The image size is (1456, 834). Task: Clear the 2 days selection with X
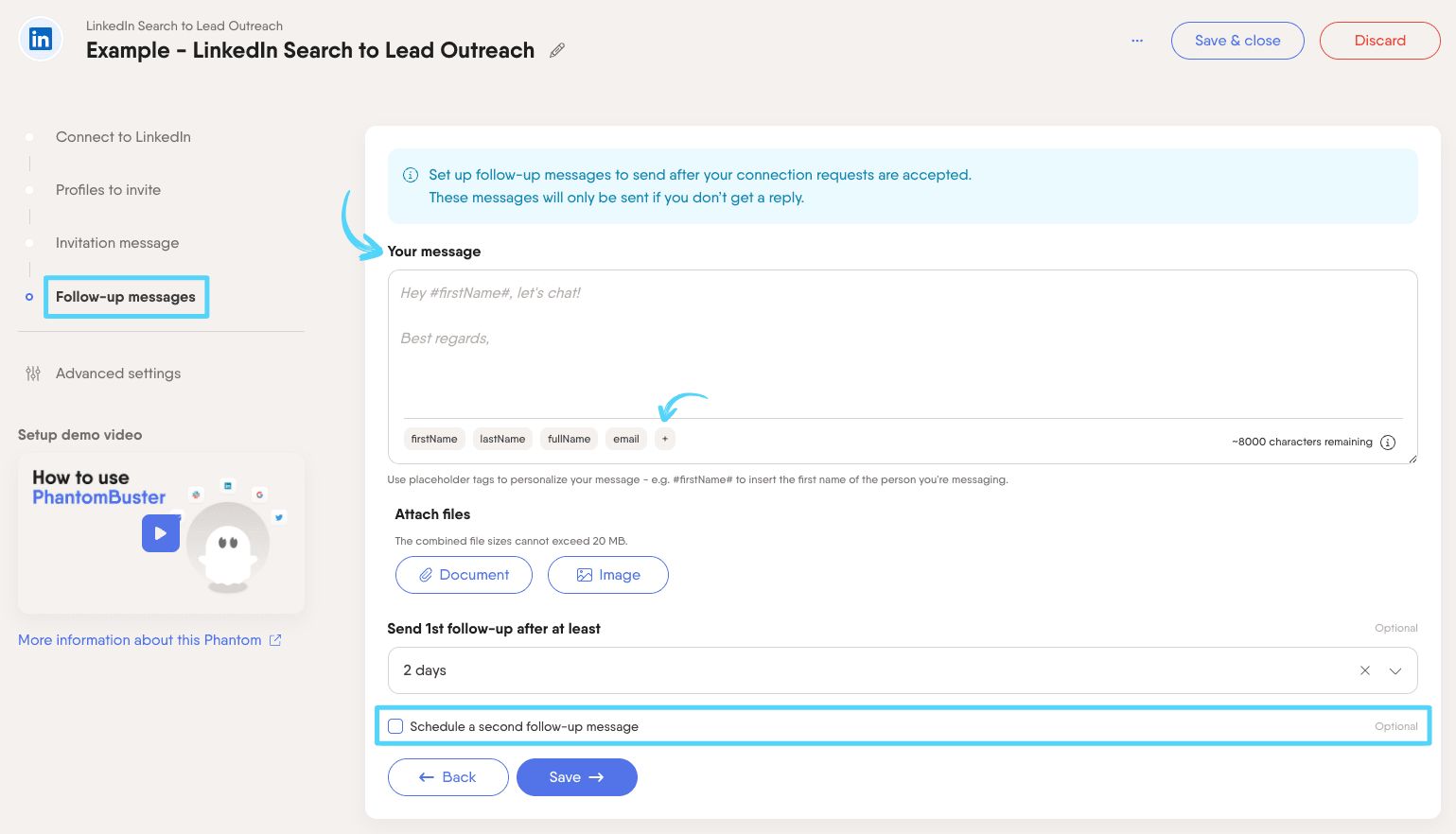point(1365,670)
